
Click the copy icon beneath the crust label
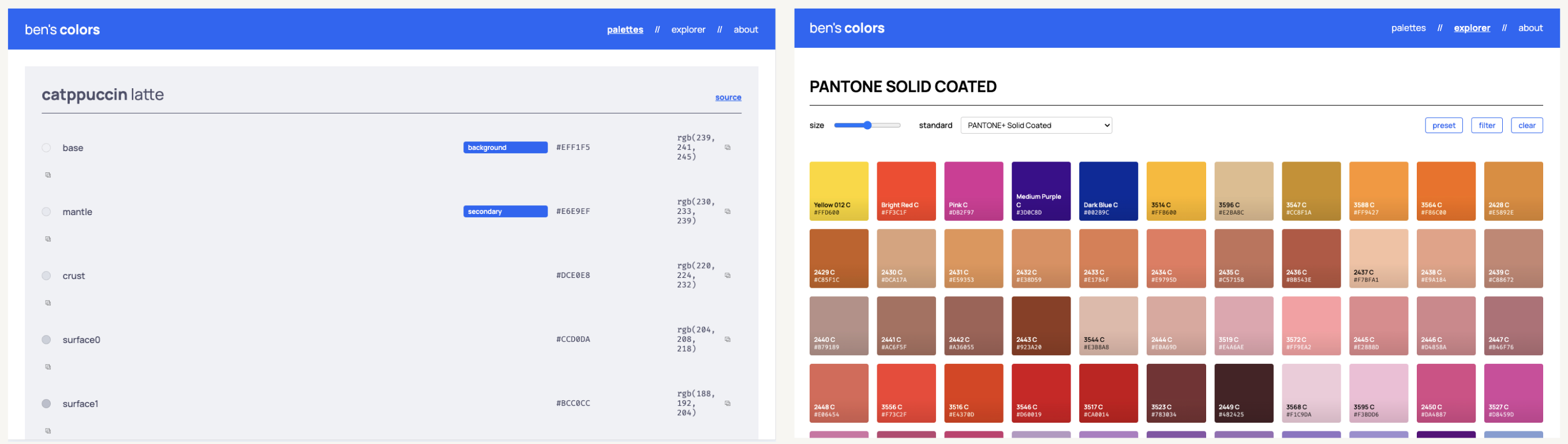(x=48, y=303)
